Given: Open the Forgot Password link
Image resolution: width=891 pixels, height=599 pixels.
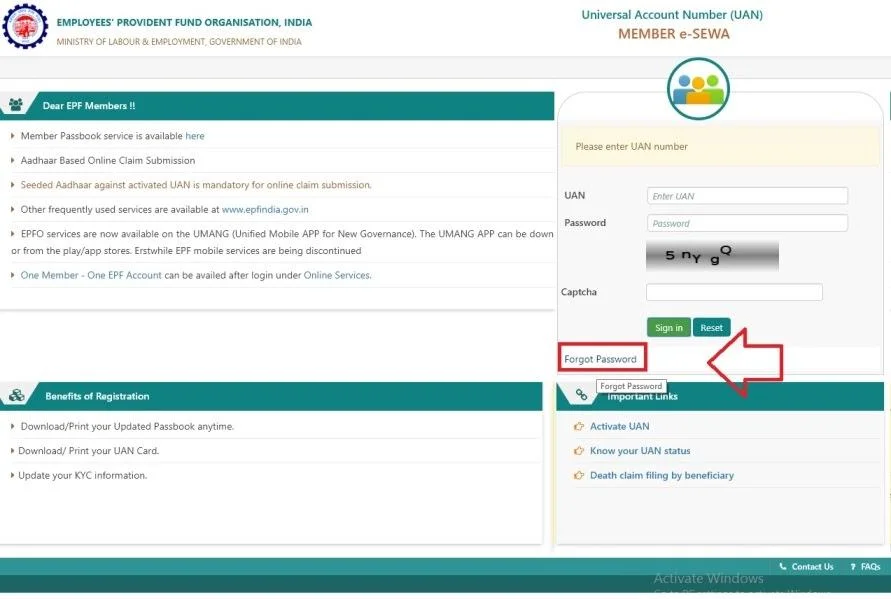Looking at the screenshot, I should click(x=600, y=359).
